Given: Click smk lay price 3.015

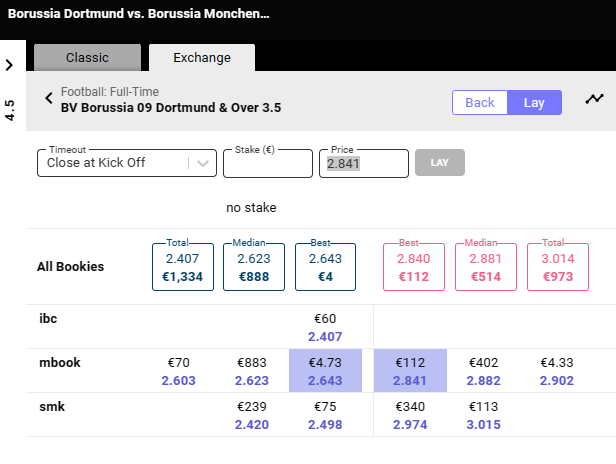Looking at the screenshot, I should [x=484, y=425].
